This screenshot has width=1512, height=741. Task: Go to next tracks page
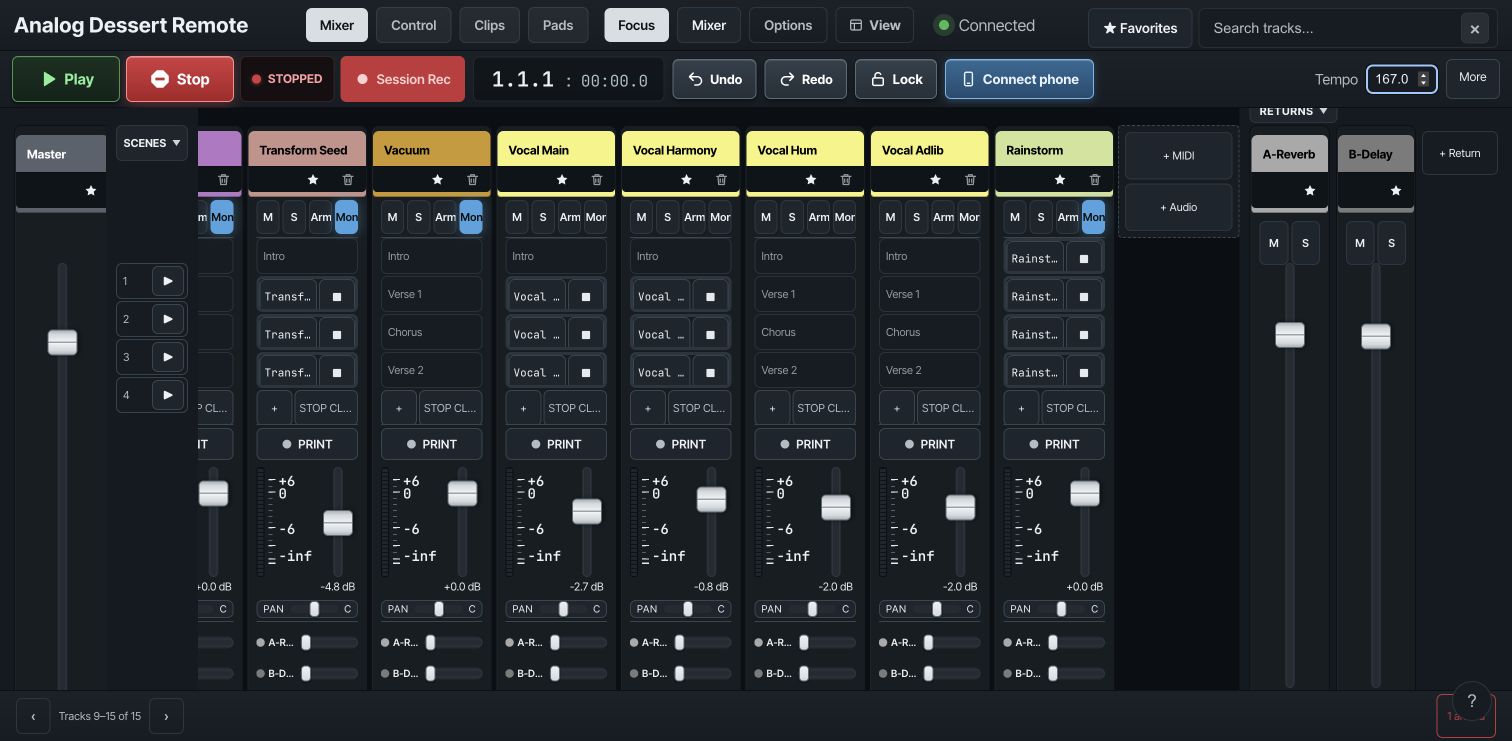point(166,716)
